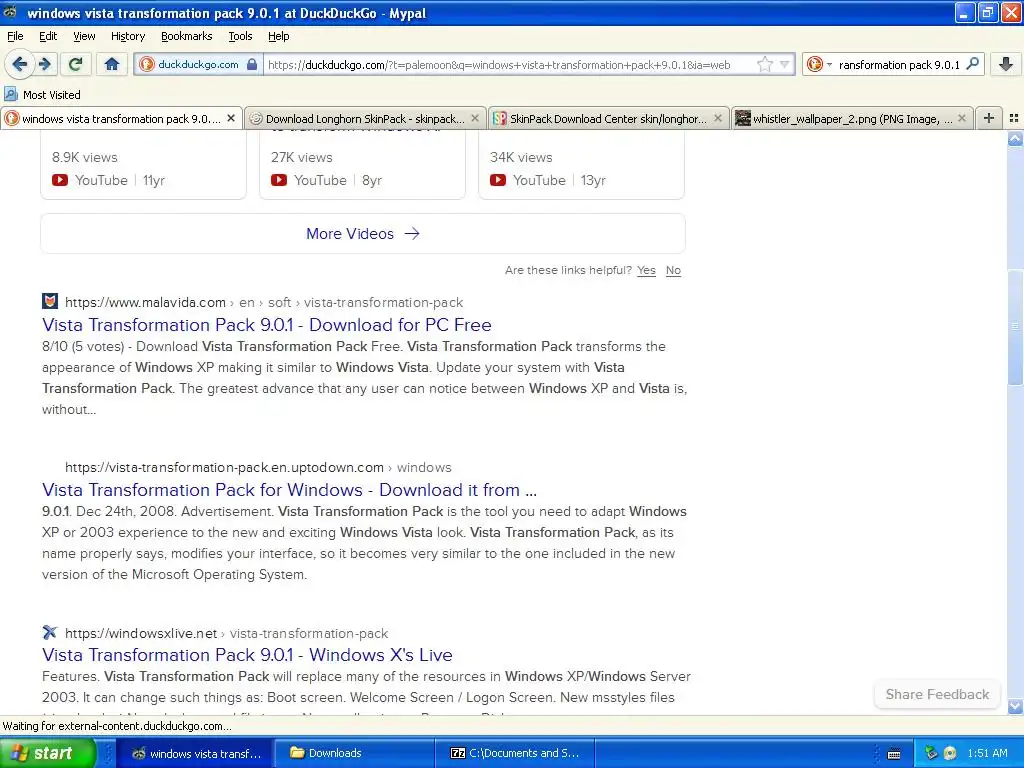The image size is (1024, 768).
Task: Open the File menu
Action: 15,36
